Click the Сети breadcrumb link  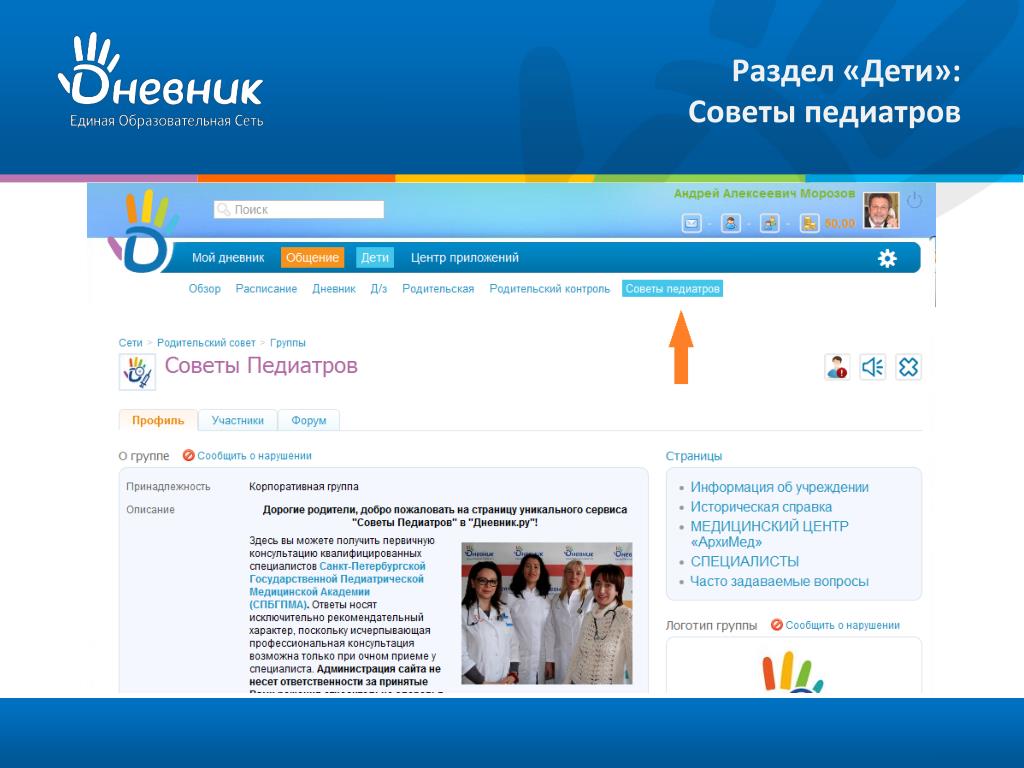click(131, 343)
